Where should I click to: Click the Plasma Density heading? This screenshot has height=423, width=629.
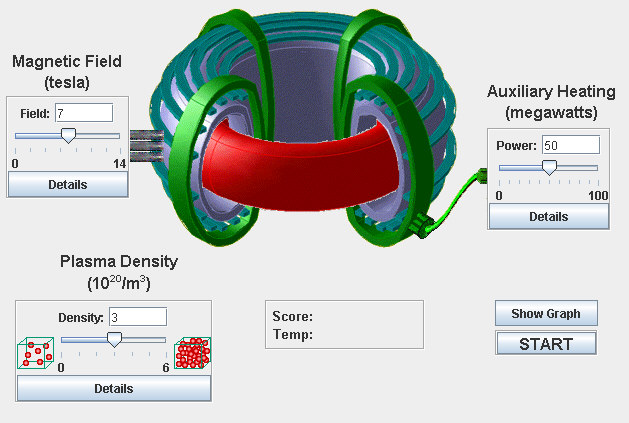click(119, 273)
